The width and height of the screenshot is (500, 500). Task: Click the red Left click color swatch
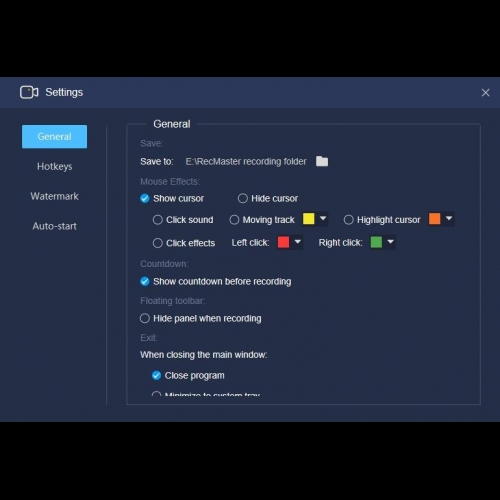[283, 242]
